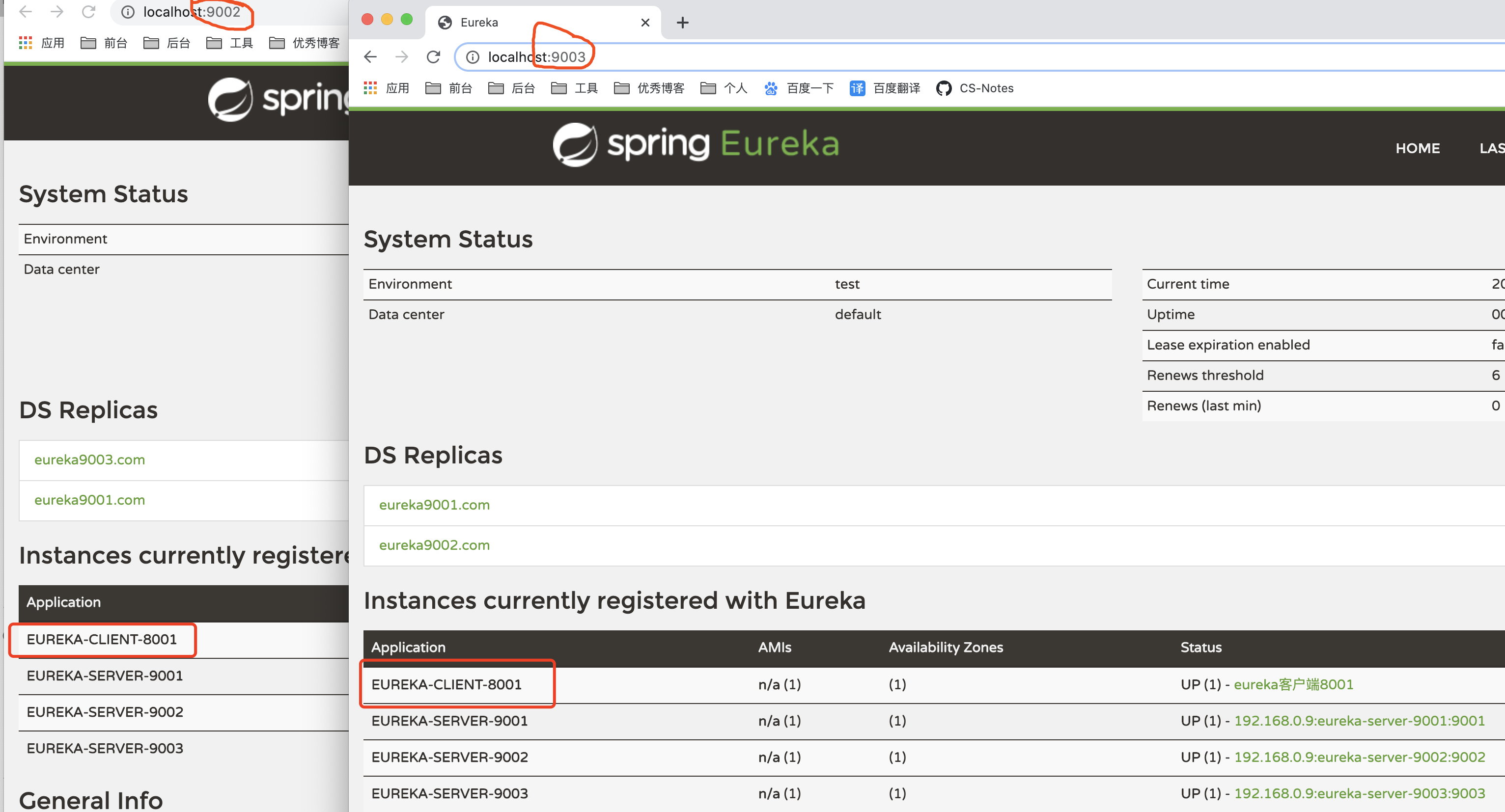Click the reload icon in the front browser window
The image size is (1505, 812).
(433, 56)
